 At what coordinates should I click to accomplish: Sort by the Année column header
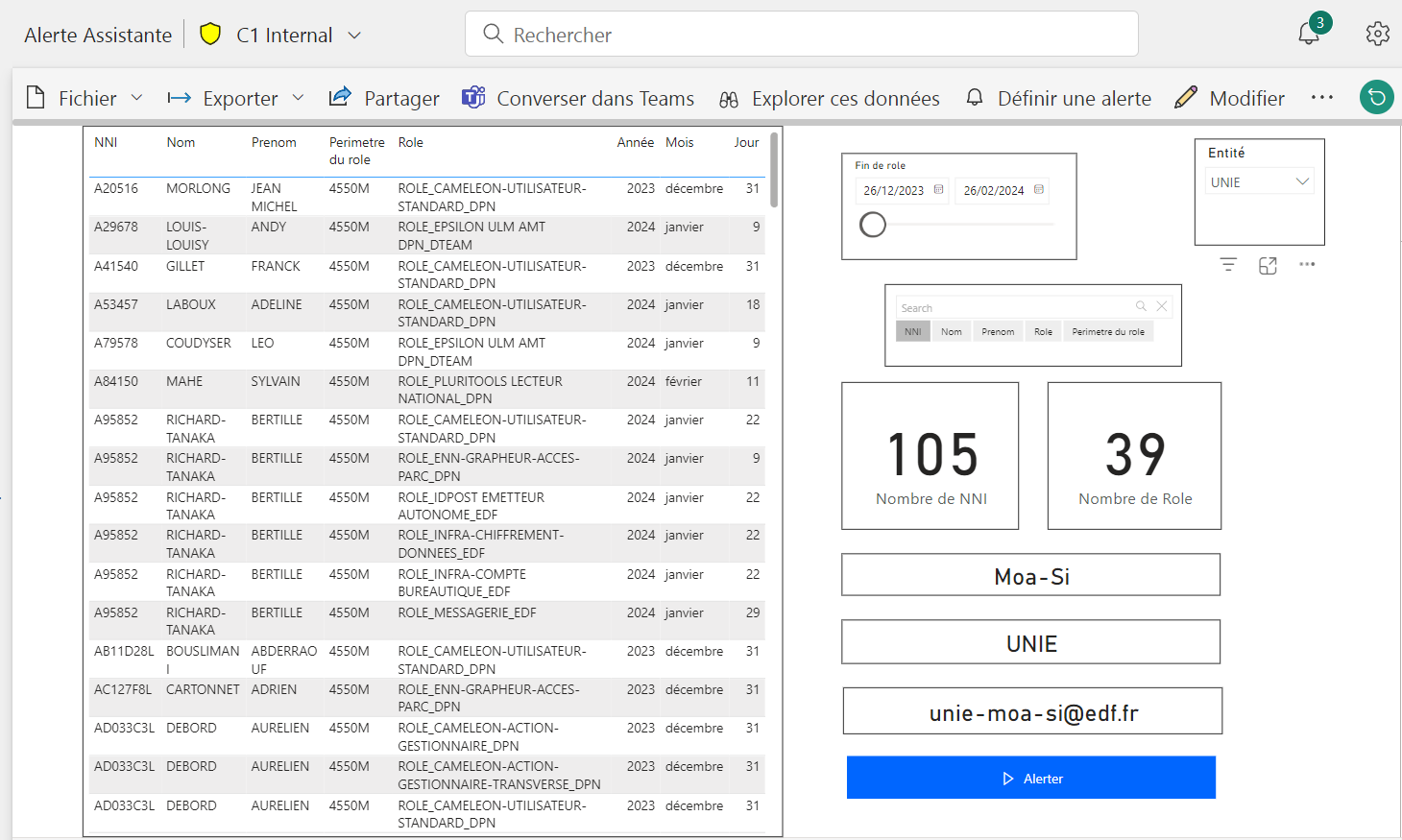click(x=636, y=142)
